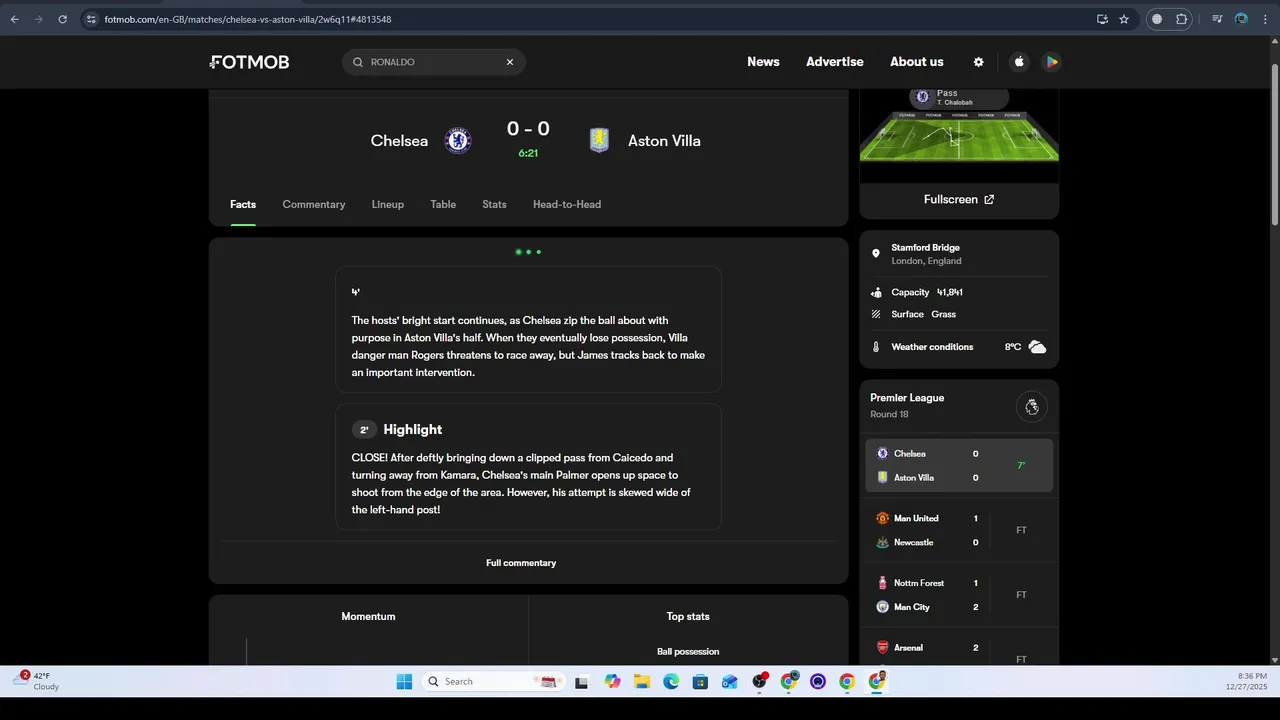
Task: Click the install app icon in address bar
Action: click(x=1102, y=19)
